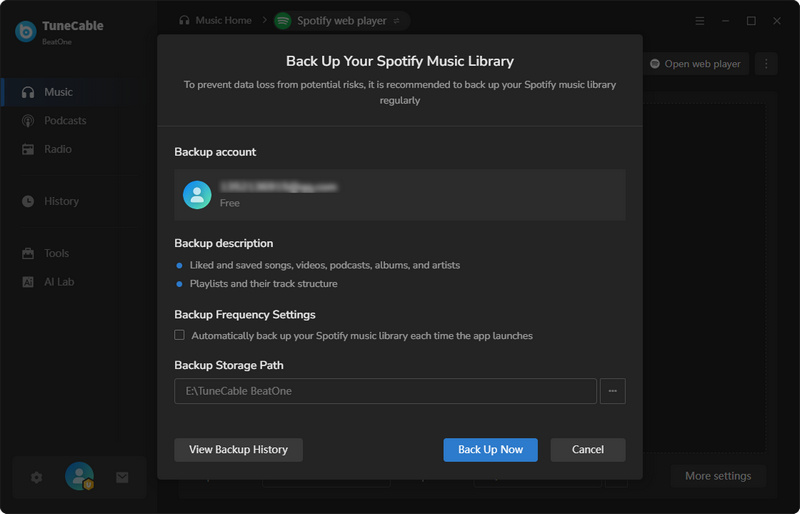Click the Spotify logo icon in breadcrumb
Screen dimensions: 800x514
coord(283,21)
